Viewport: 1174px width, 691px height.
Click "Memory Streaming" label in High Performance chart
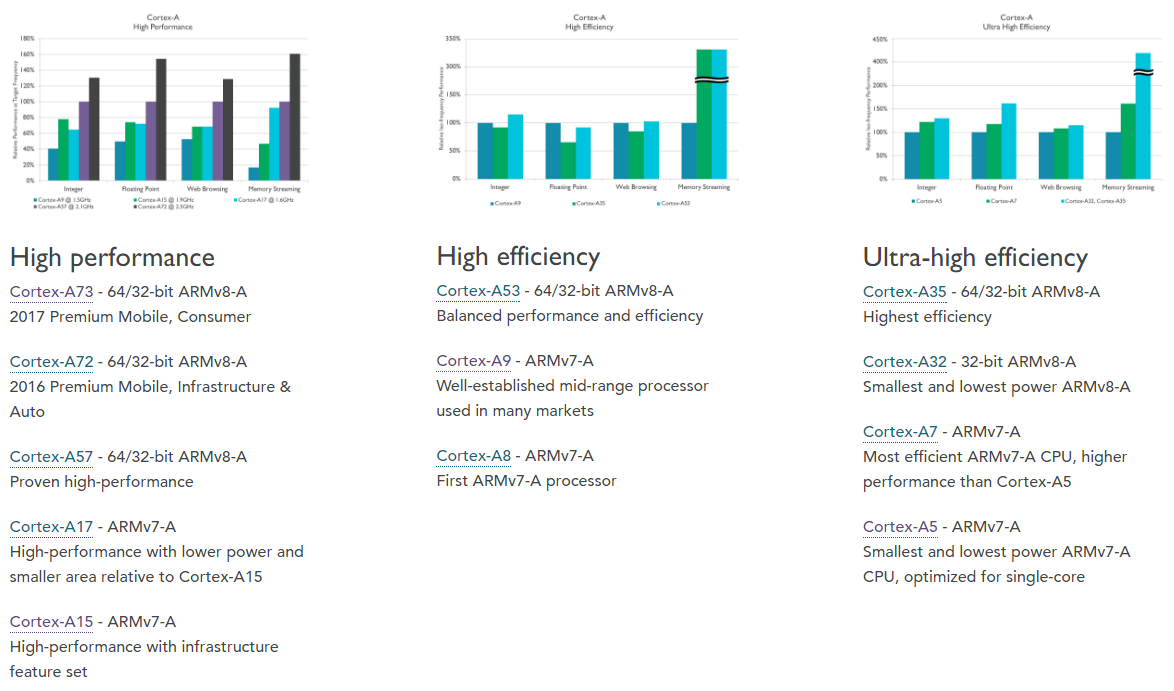(x=274, y=189)
